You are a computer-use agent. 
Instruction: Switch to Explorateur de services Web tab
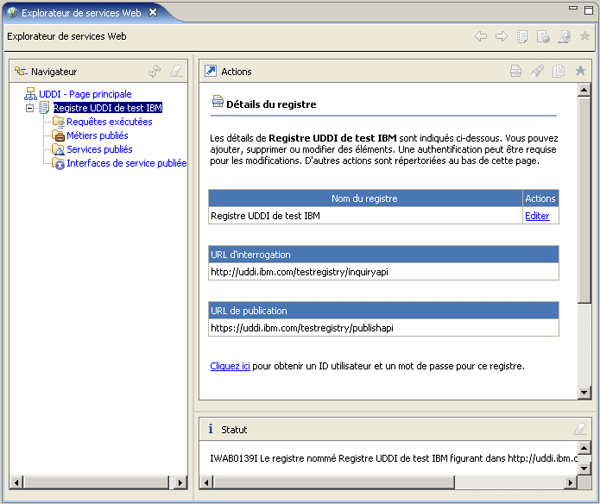point(74,13)
